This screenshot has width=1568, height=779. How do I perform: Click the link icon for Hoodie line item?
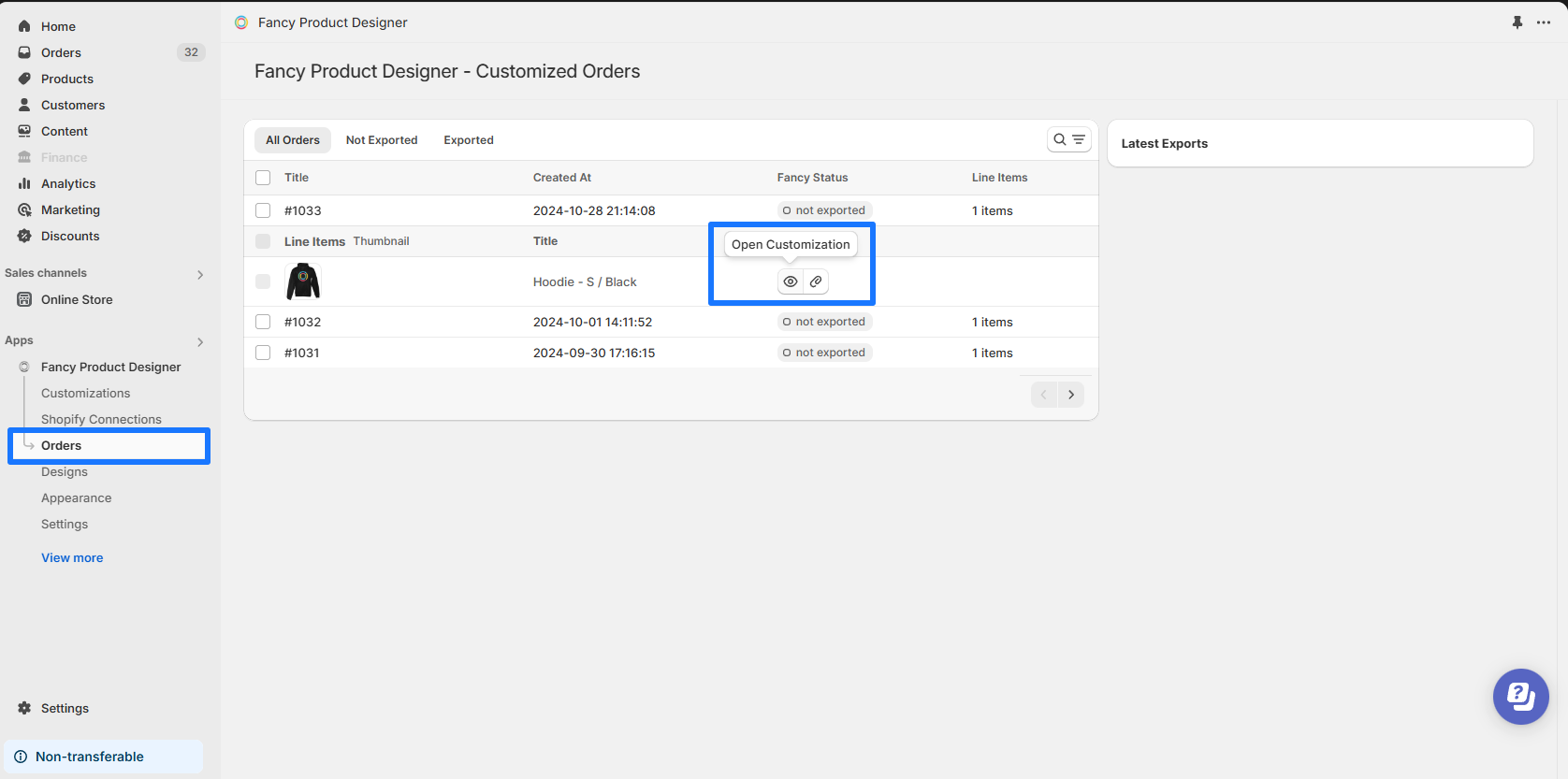pos(816,281)
